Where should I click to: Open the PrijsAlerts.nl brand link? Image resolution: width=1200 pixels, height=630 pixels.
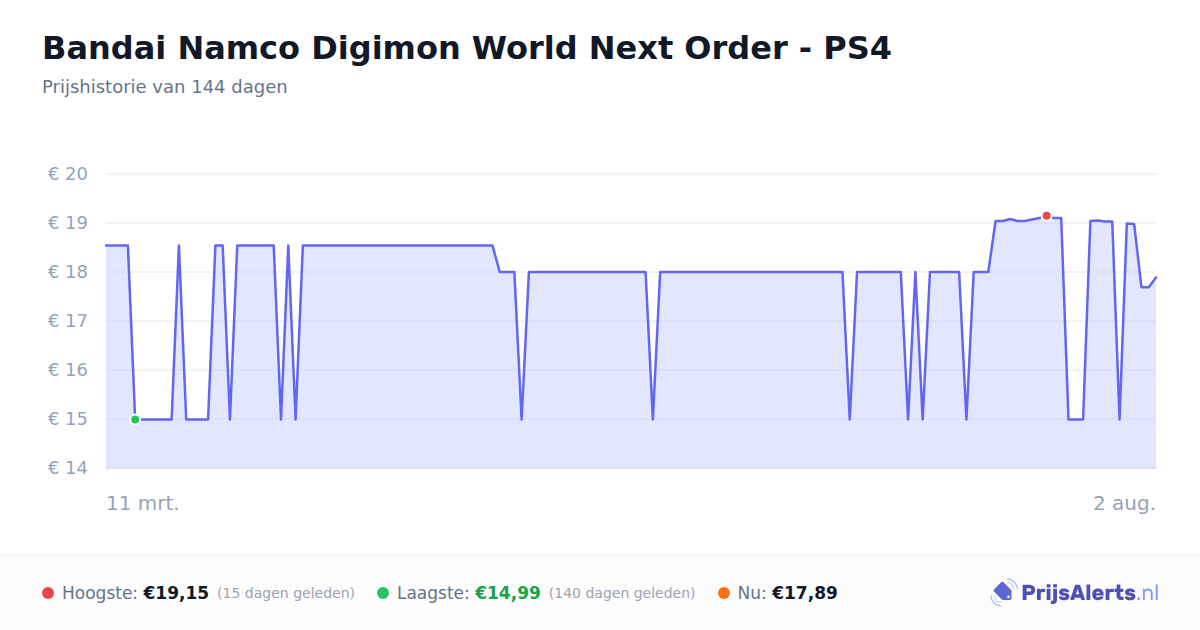pyautogui.click(x=1075, y=593)
